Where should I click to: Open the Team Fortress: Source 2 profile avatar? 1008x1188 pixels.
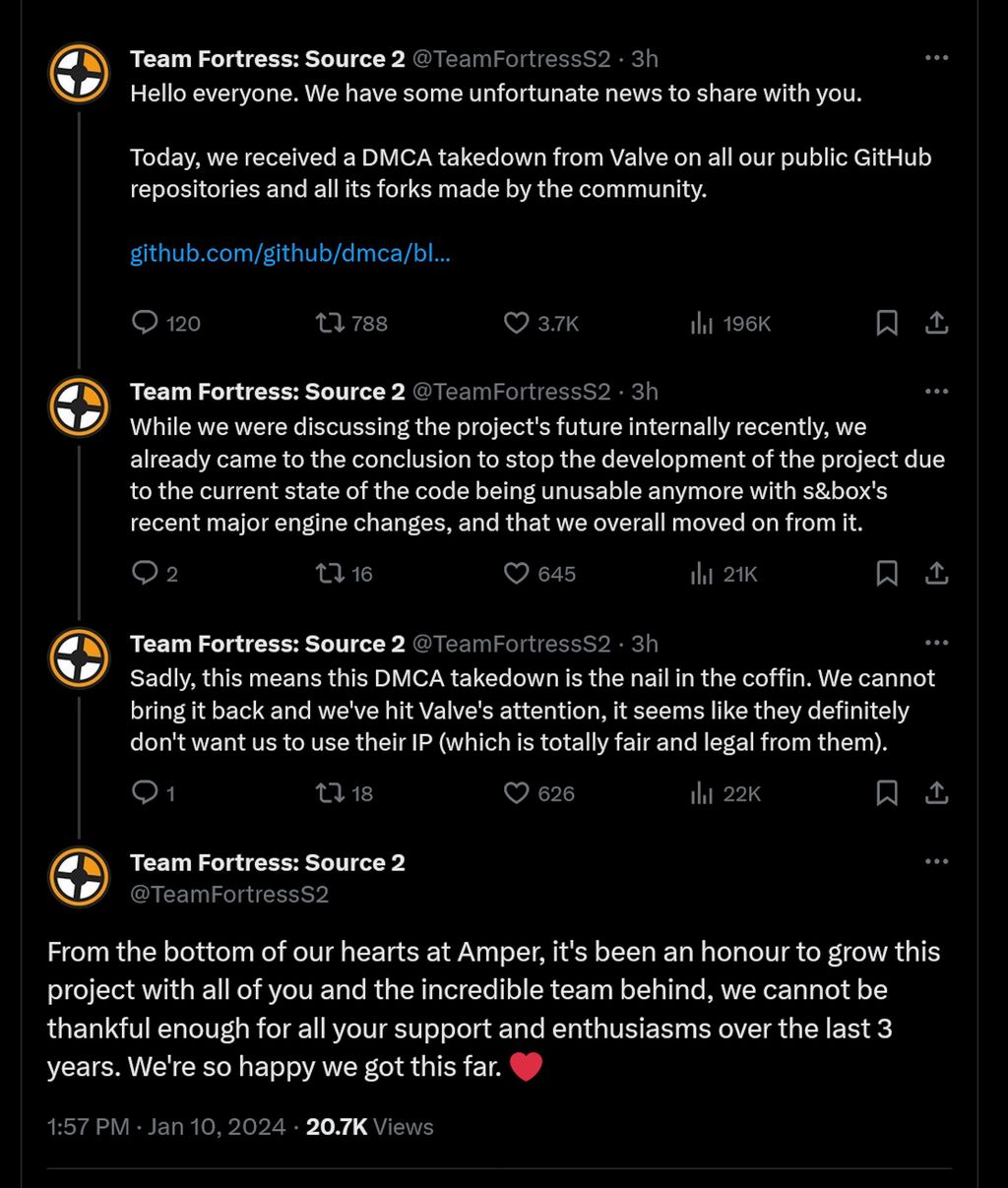click(x=79, y=73)
